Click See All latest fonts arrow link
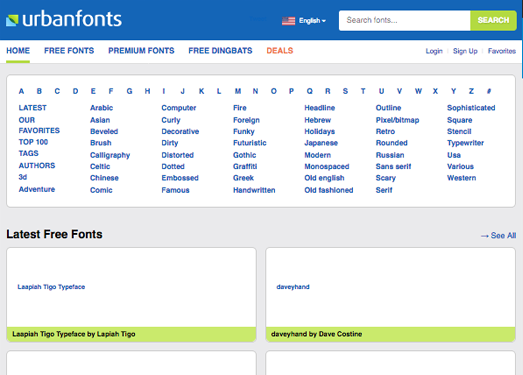523x375 pixels. [498, 236]
